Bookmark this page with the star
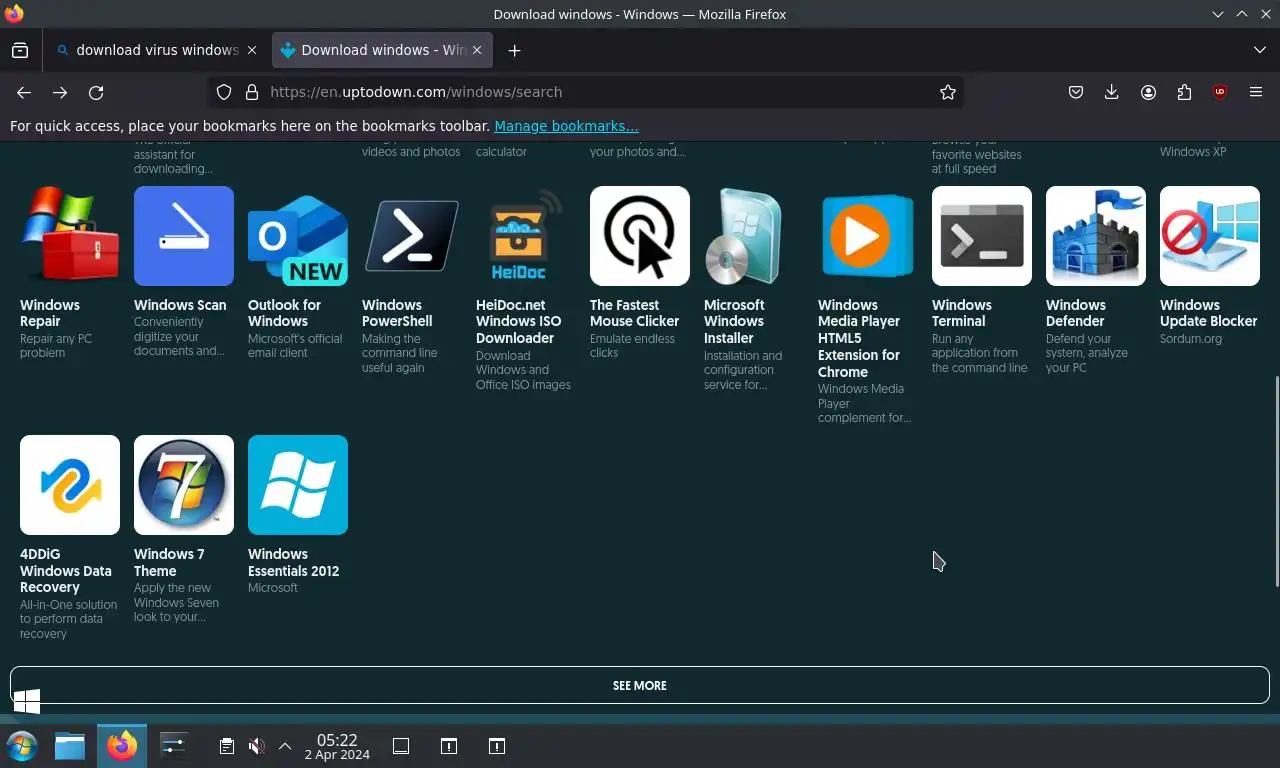The width and height of the screenshot is (1280, 768). click(948, 92)
